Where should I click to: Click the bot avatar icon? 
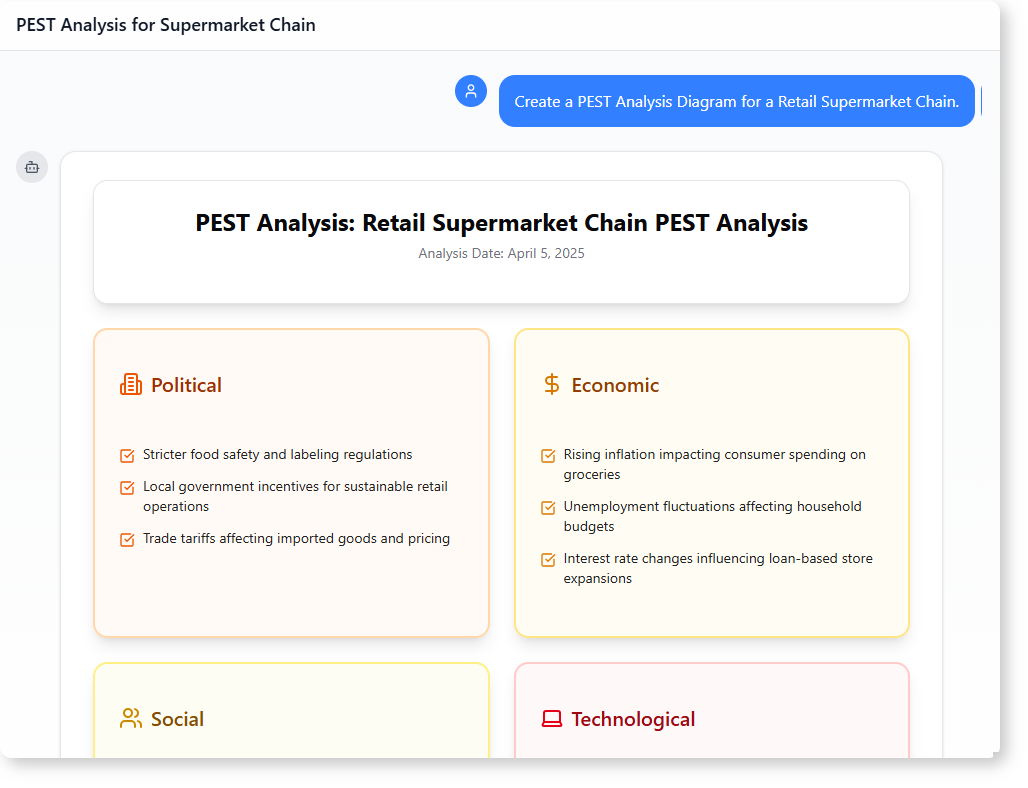click(x=32, y=167)
